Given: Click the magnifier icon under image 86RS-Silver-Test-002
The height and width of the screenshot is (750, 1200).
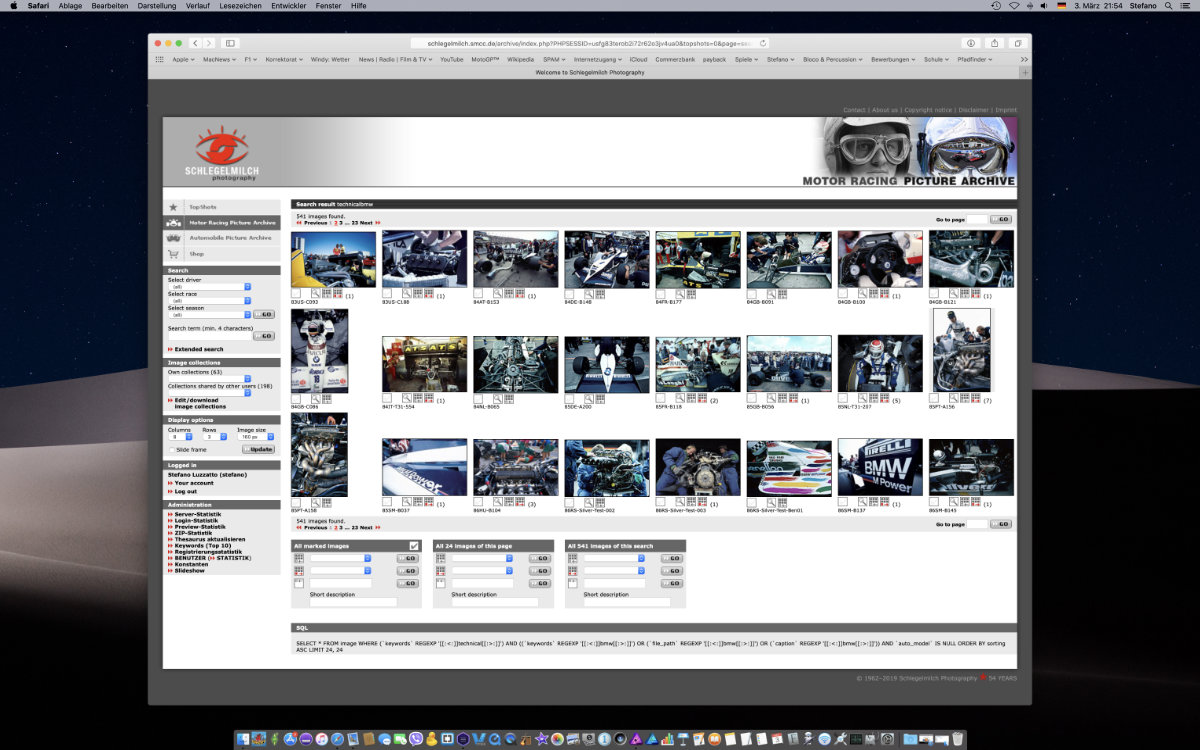Looking at the screenshot, I should (588, 502).
